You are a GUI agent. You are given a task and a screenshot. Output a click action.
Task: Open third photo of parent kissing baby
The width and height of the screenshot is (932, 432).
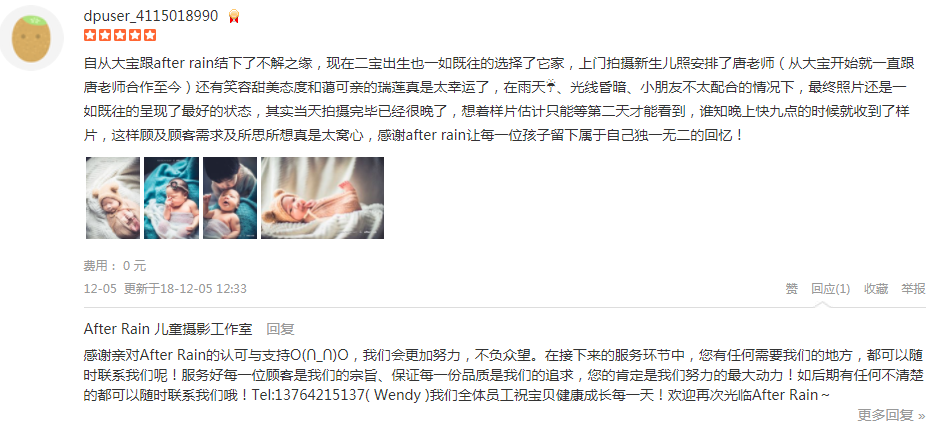click(x=230, y=198)
